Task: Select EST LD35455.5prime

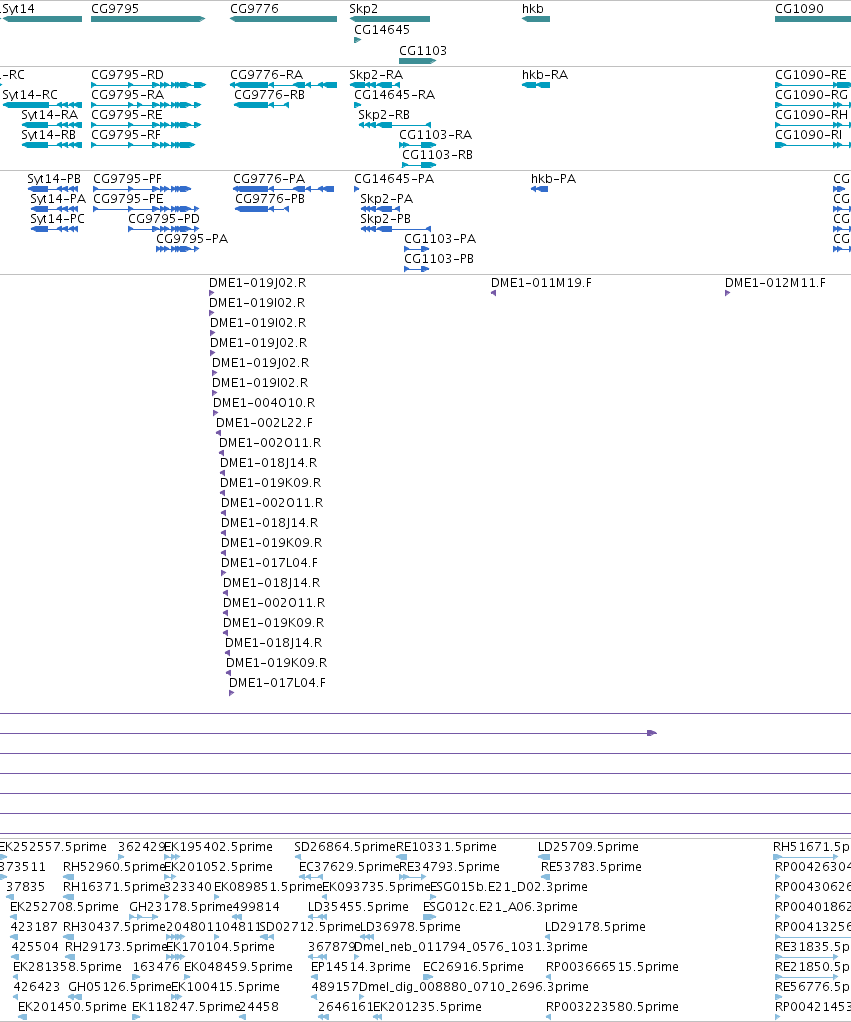Action: click(x=358, y=907)
